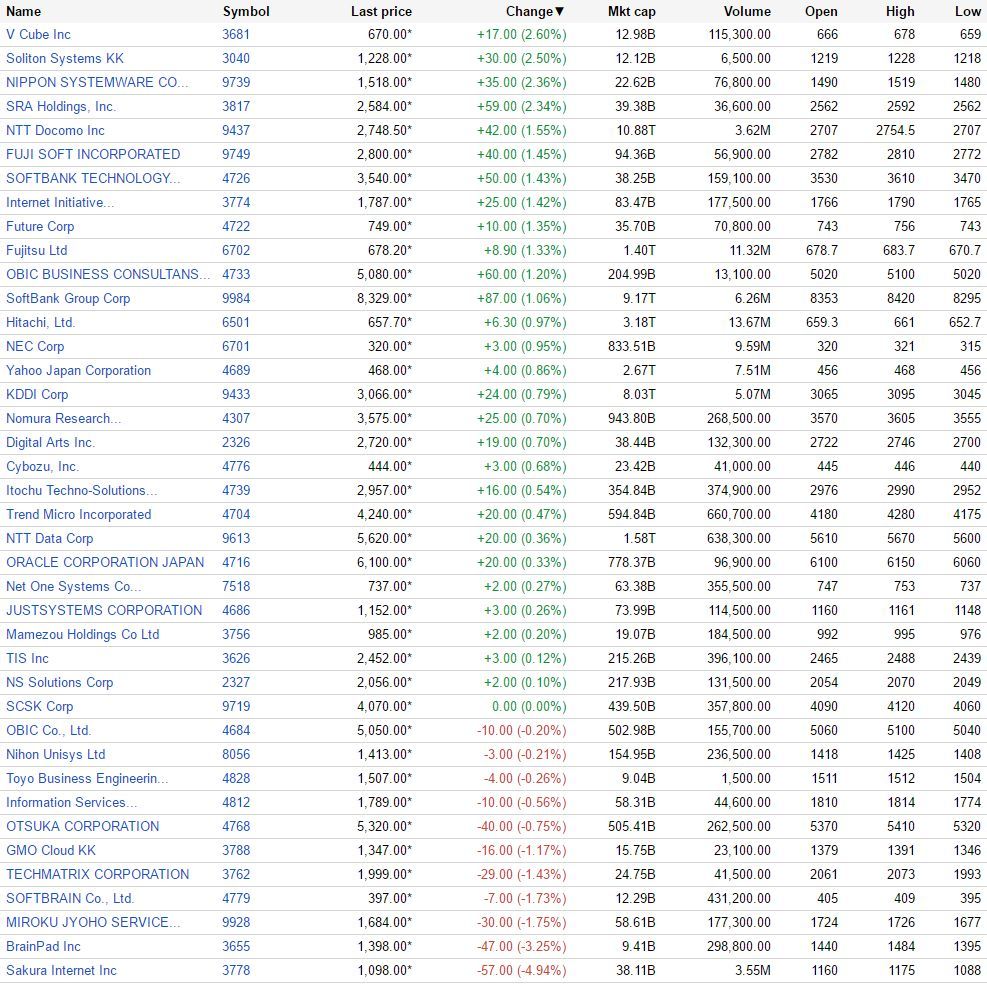Open Cybozu, Inc. link
987x984 pixels.
pyautogui.click(x=42, y=467)
